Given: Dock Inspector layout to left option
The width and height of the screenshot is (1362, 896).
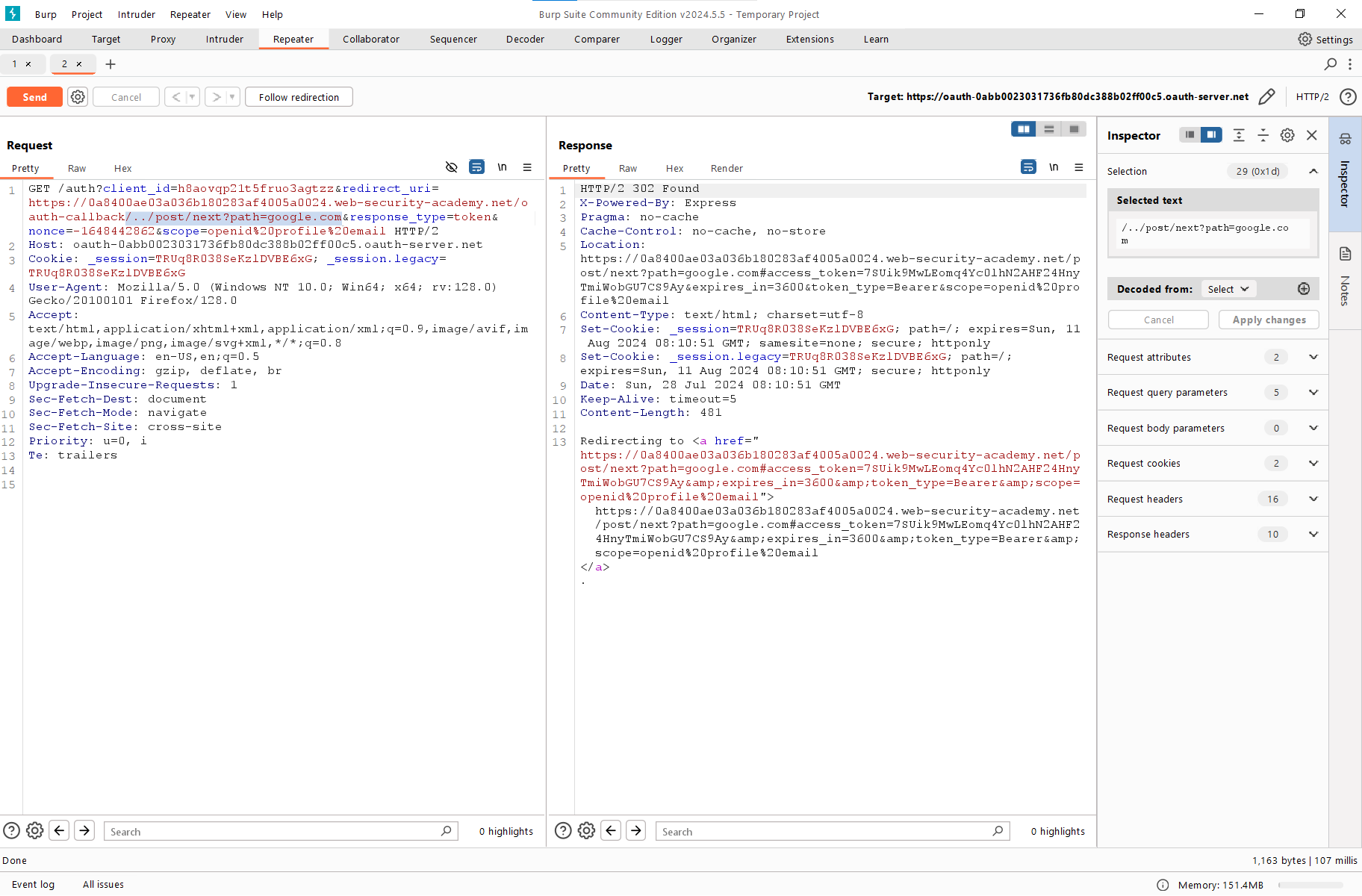Looking at the screenshot, I should [x=1190, y=135].
